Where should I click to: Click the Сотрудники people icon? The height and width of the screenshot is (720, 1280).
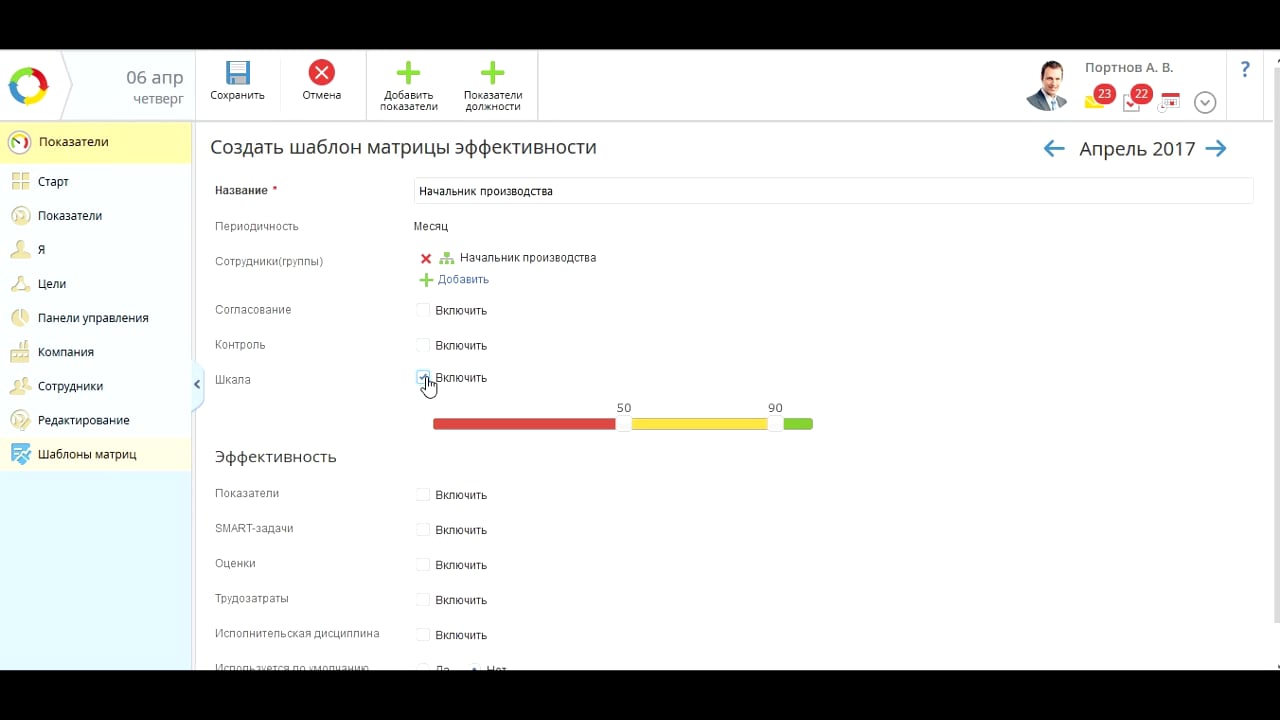pos(20,386)
